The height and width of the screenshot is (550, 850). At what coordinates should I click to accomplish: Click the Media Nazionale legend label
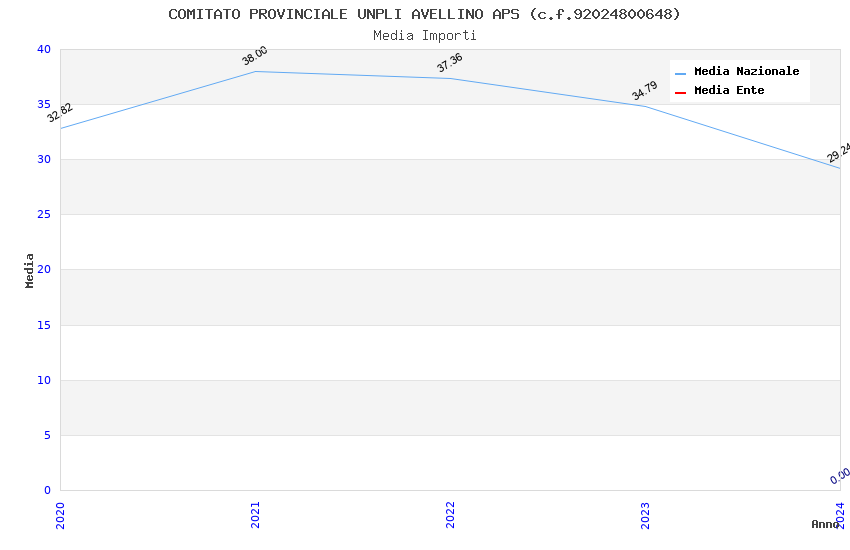tap(746, 71)
